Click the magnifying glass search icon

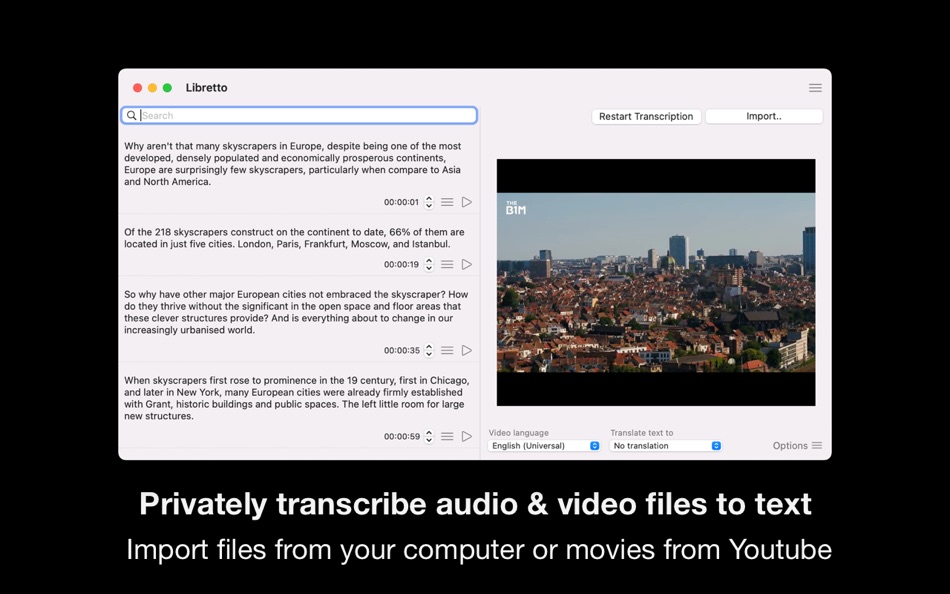[x=131, y=115]
